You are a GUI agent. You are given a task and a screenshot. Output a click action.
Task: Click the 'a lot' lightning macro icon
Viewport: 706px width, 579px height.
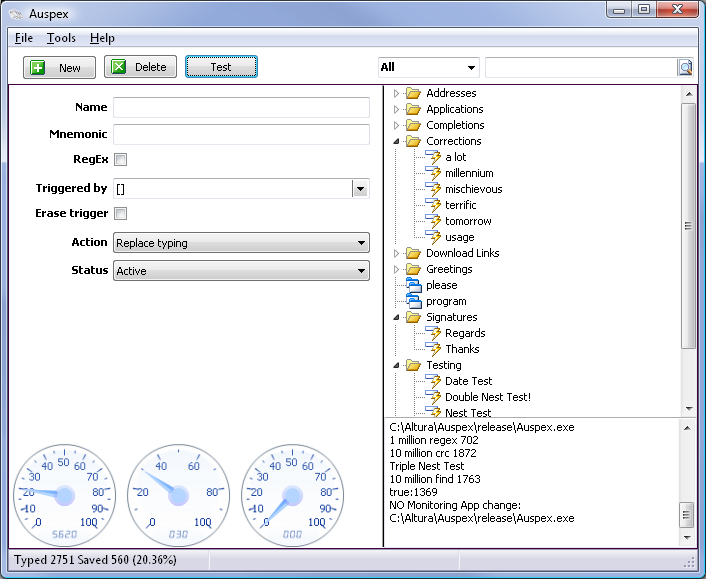tap(433, 157)
